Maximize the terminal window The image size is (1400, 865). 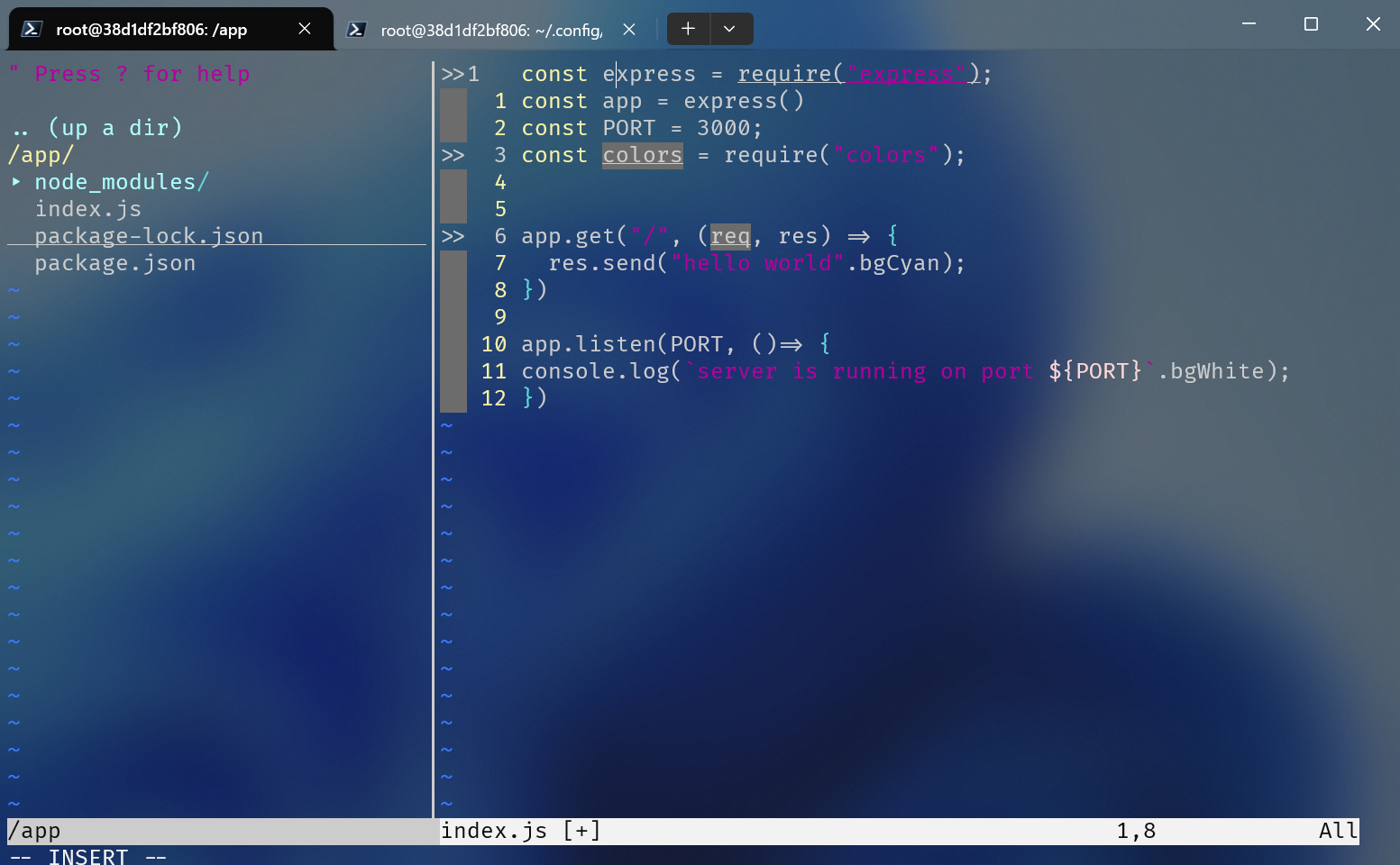click(x=1311, y=24)
